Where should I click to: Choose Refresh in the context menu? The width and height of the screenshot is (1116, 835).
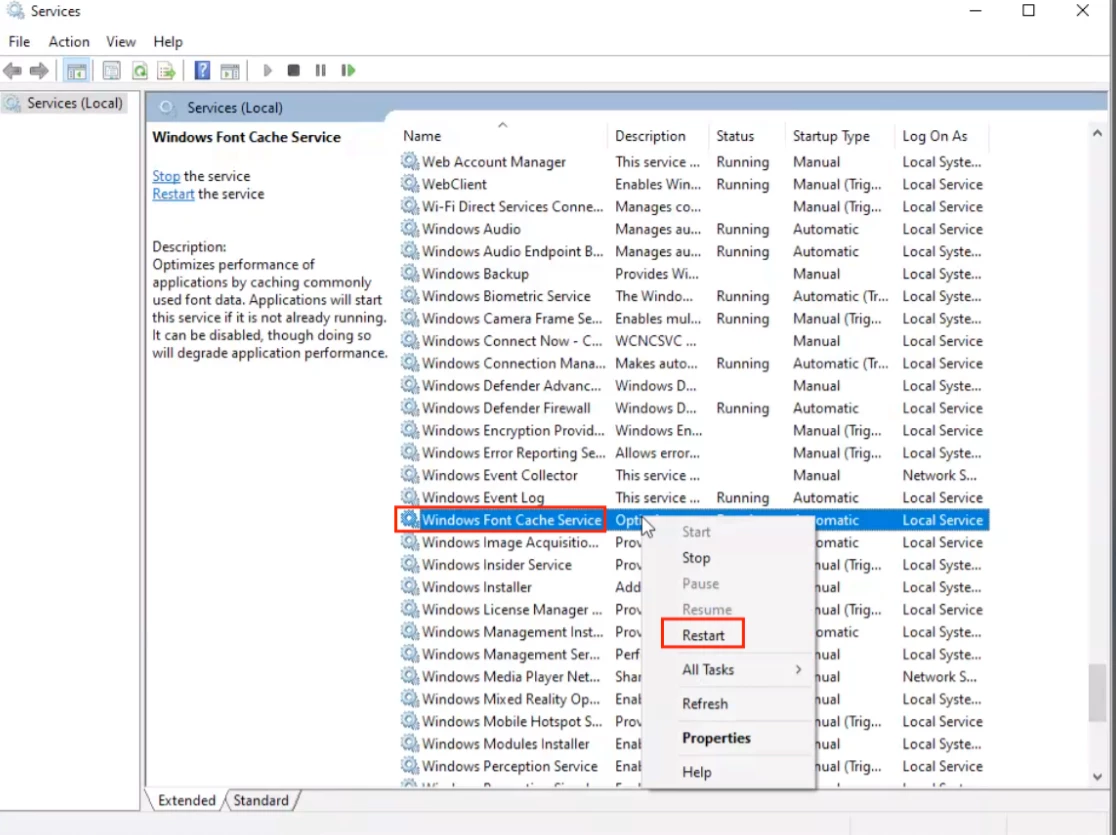coord(729,703)
